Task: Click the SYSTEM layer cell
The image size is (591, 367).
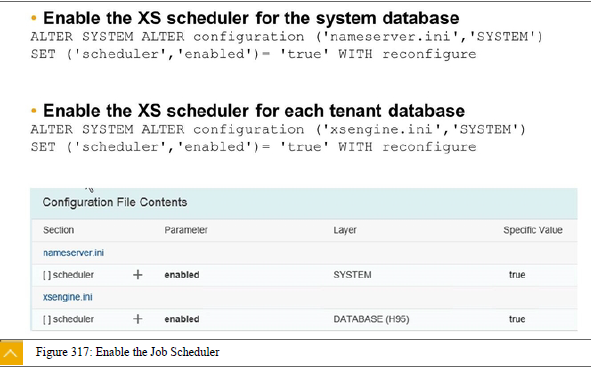Action: click(x=352, y=275)
